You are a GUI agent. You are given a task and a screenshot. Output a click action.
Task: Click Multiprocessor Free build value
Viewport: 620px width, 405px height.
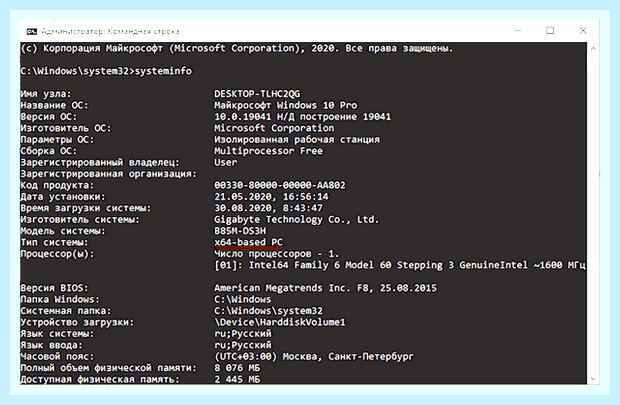(268, 151)
